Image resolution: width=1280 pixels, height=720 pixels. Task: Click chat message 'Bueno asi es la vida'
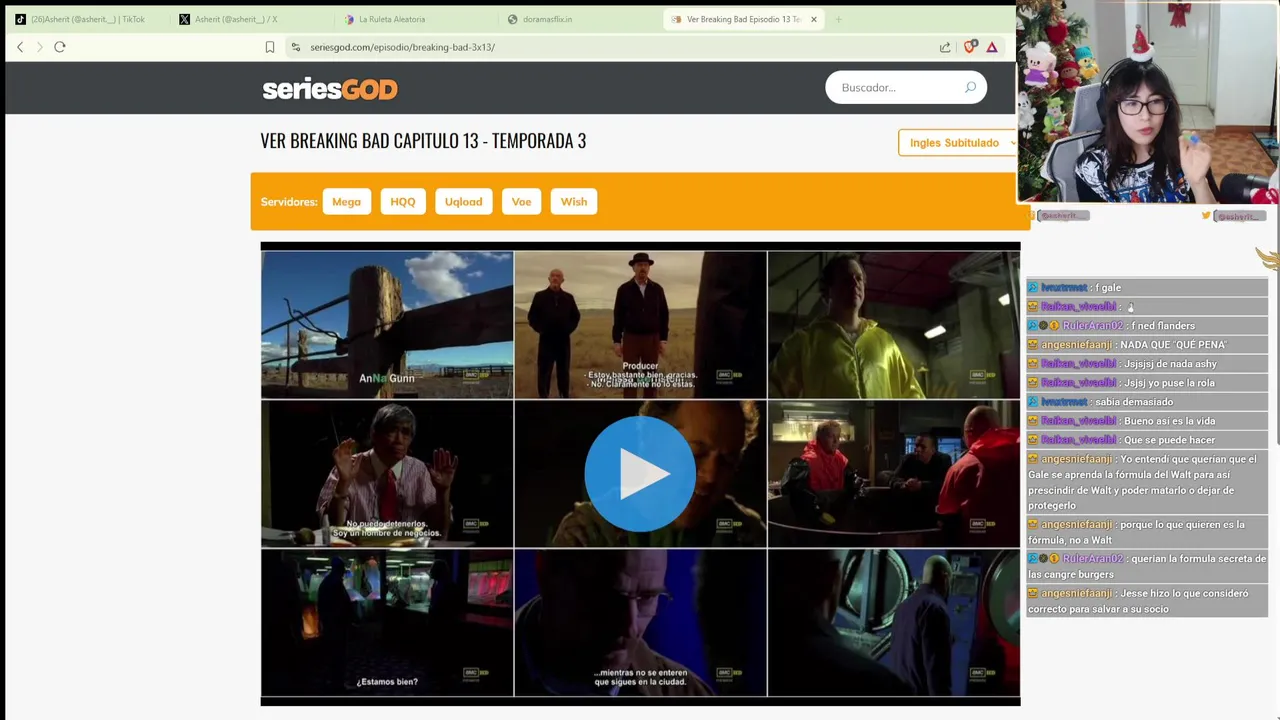click(1169, 421)
